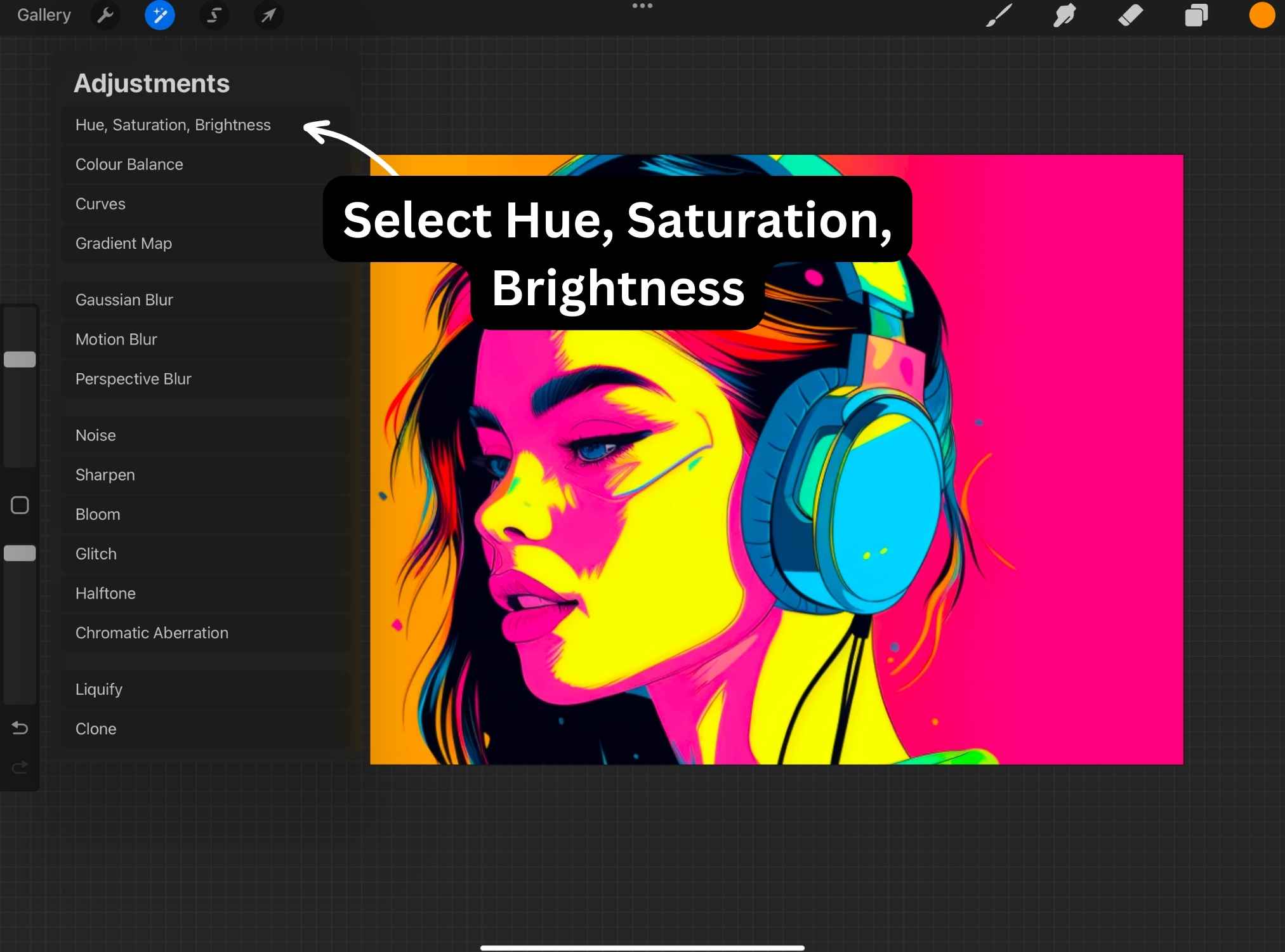
Task: Tap the square modify button in sidebar
Action: coord(20,505)
